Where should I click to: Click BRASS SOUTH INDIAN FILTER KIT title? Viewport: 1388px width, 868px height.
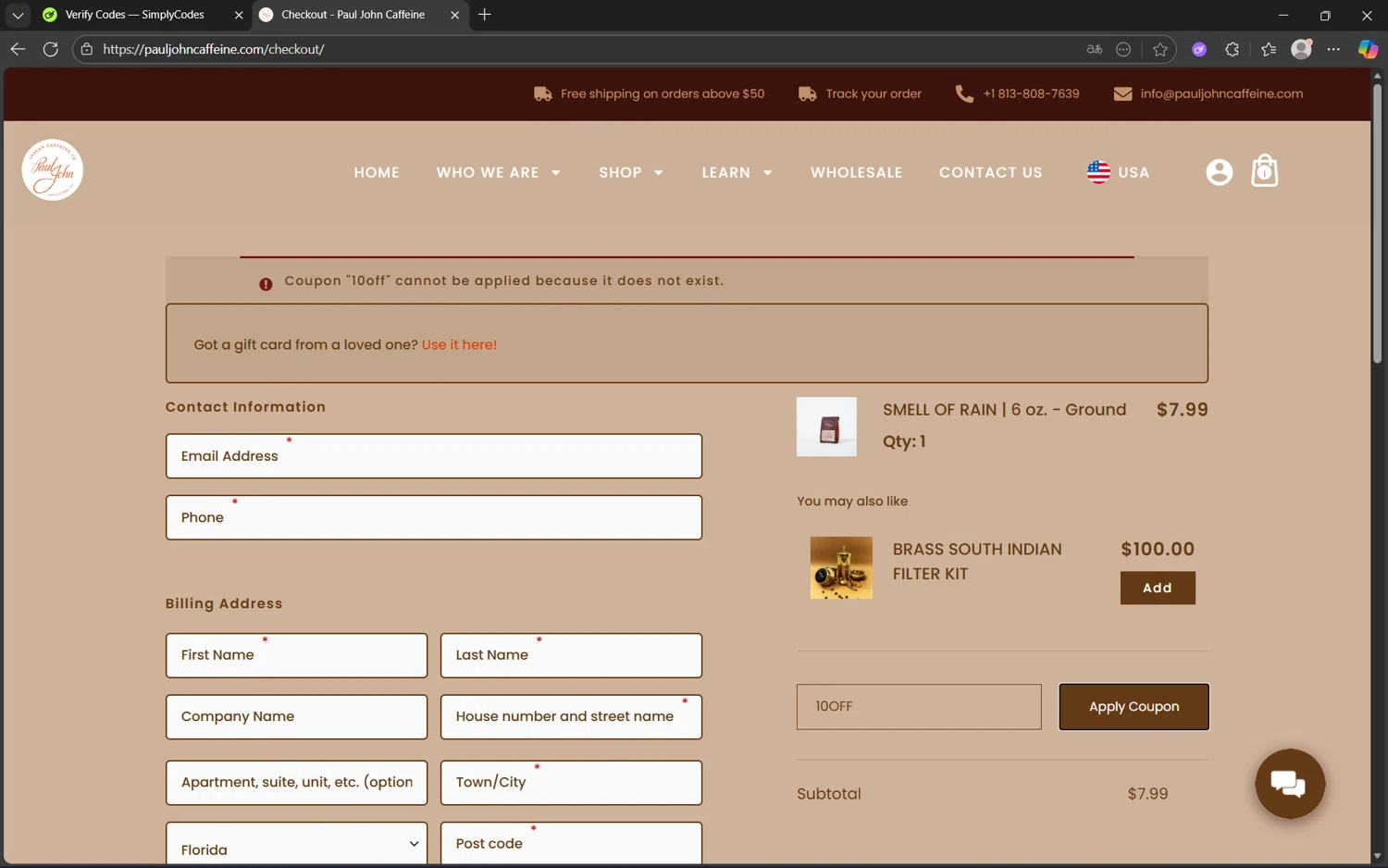tap(977, 562)
